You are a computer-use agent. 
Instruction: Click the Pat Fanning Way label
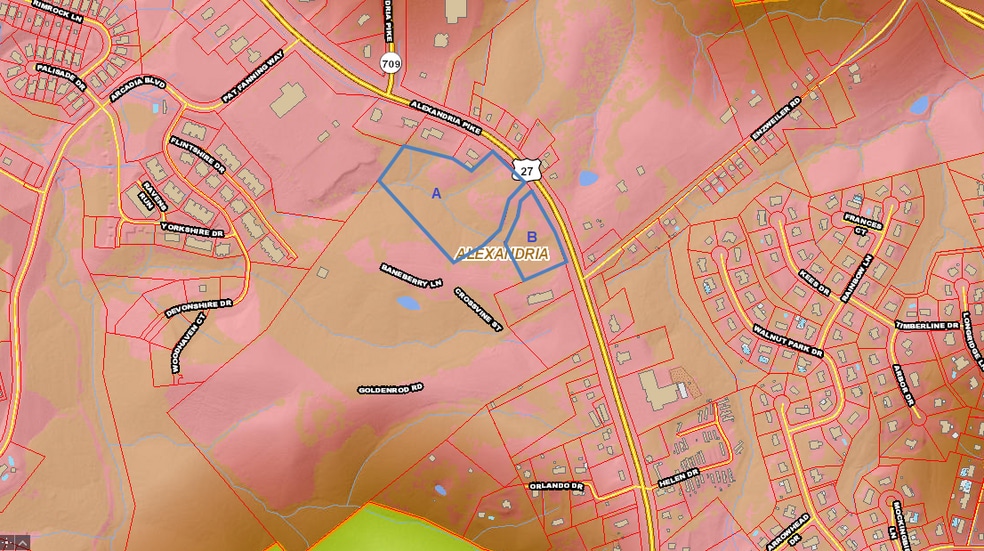click(x=252, y=78)
